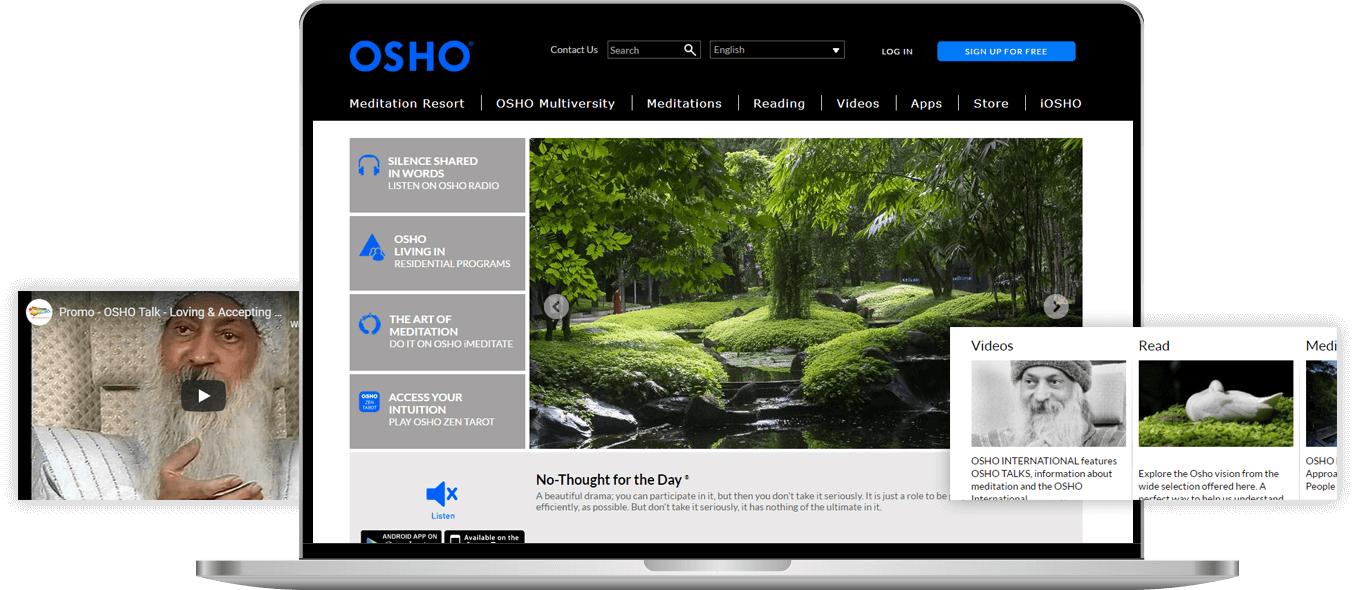
Task: Click the OSHO Zen Tarot icon
Action: coord(369,402)
